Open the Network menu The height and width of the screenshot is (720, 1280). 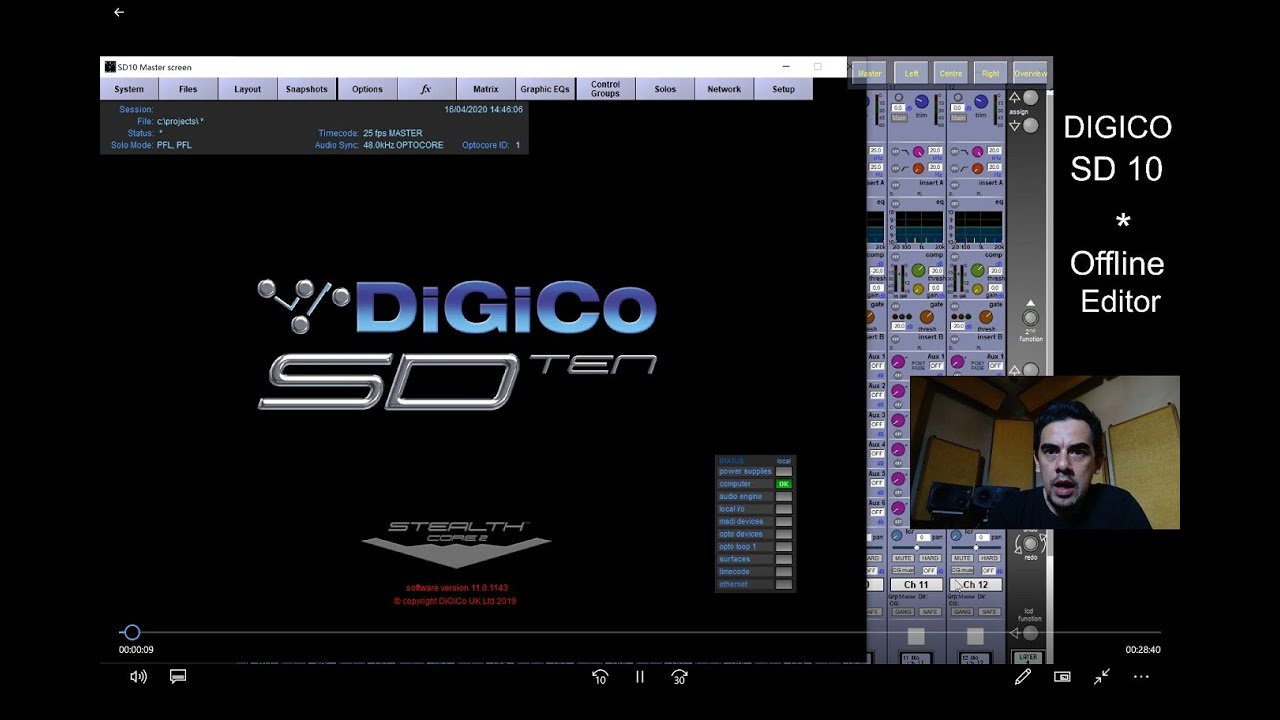tap(724, 89)
